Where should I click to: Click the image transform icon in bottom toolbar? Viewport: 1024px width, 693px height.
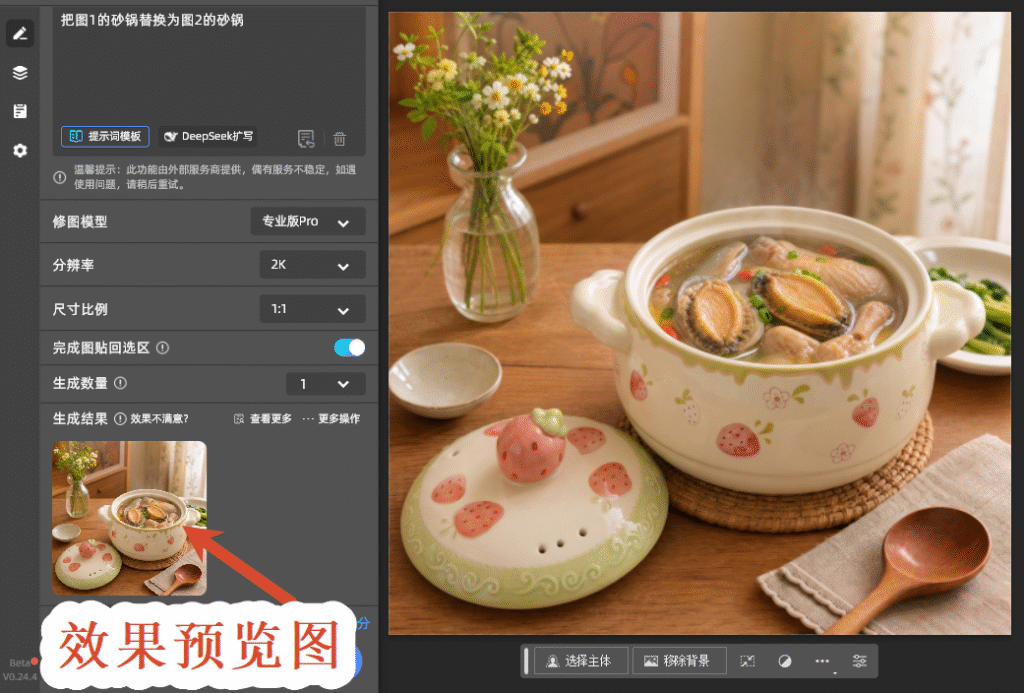pyautogui.click(x=748, y=661)
